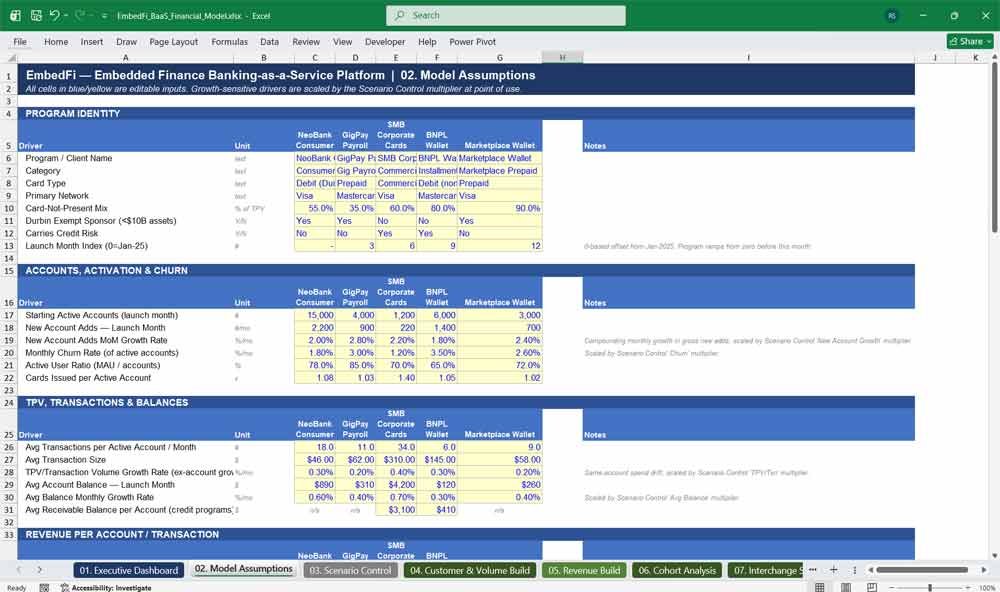Click the macro recording status bar icon
The width and height of the screenshot is (1000, 592).
pyautogui.click(x=44, y=588)
